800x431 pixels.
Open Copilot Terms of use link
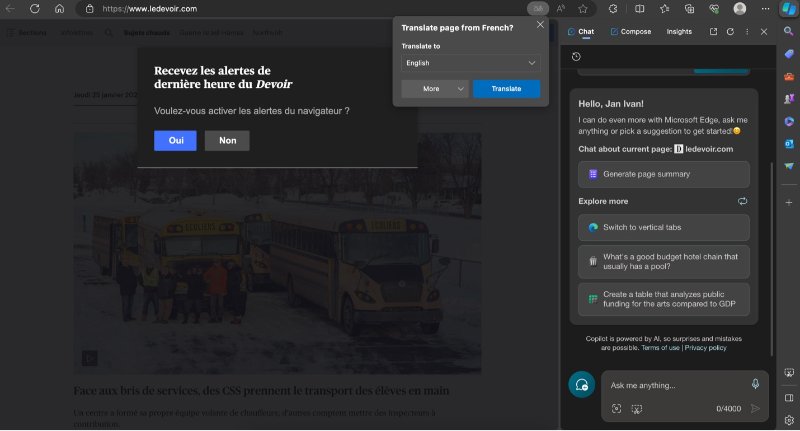coord(660,348)
